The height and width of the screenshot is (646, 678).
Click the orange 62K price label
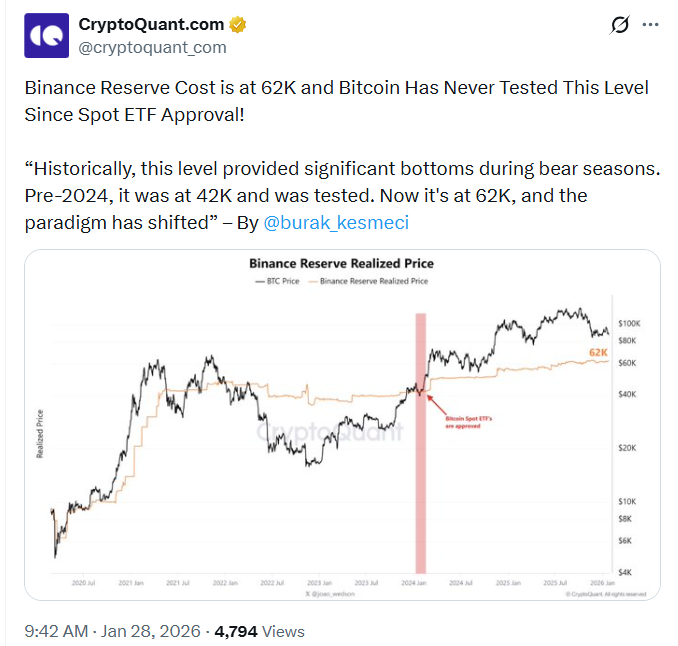[x=598, y=352]
